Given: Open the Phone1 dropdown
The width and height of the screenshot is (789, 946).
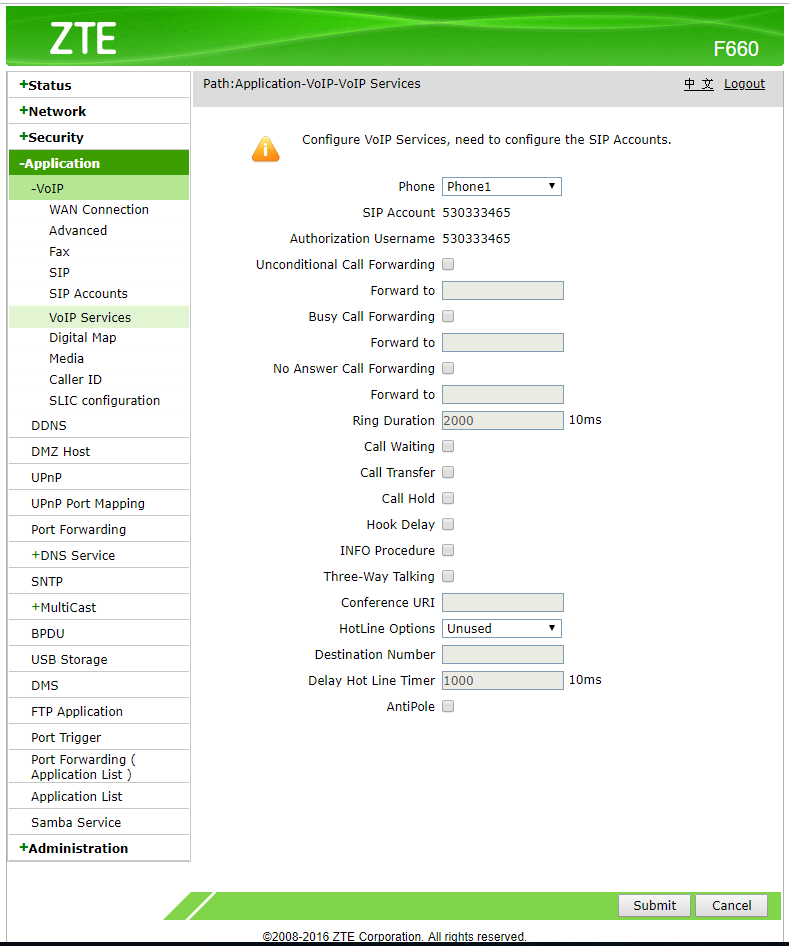Looking at the screenshot, I should (x=502, y=186).
